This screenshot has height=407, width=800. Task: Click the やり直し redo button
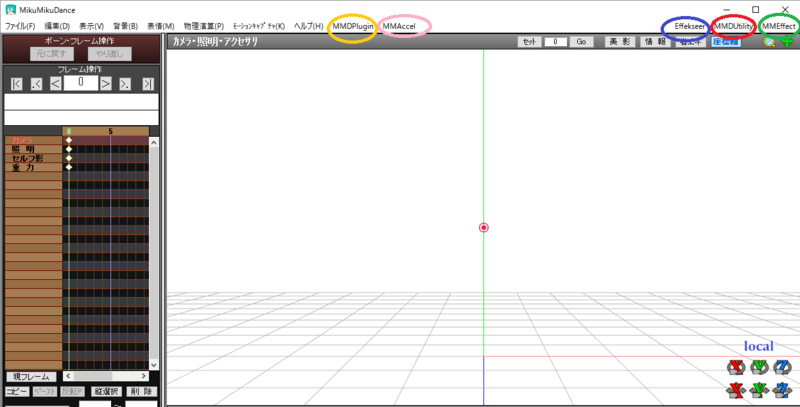tap(110, 54)
